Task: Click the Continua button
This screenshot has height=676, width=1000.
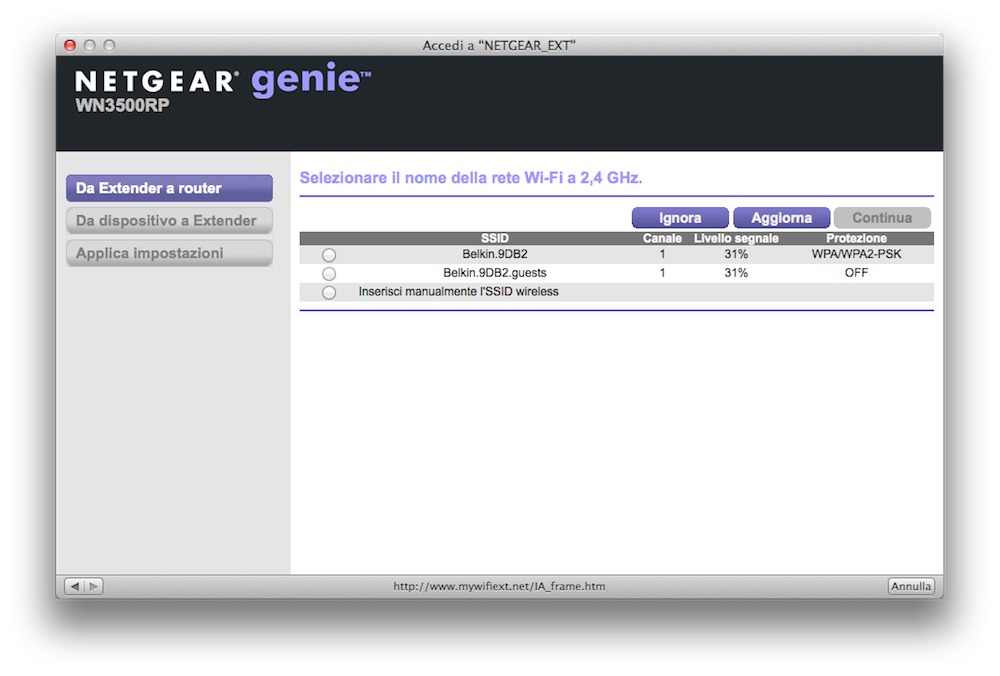Action: (882, 218)
